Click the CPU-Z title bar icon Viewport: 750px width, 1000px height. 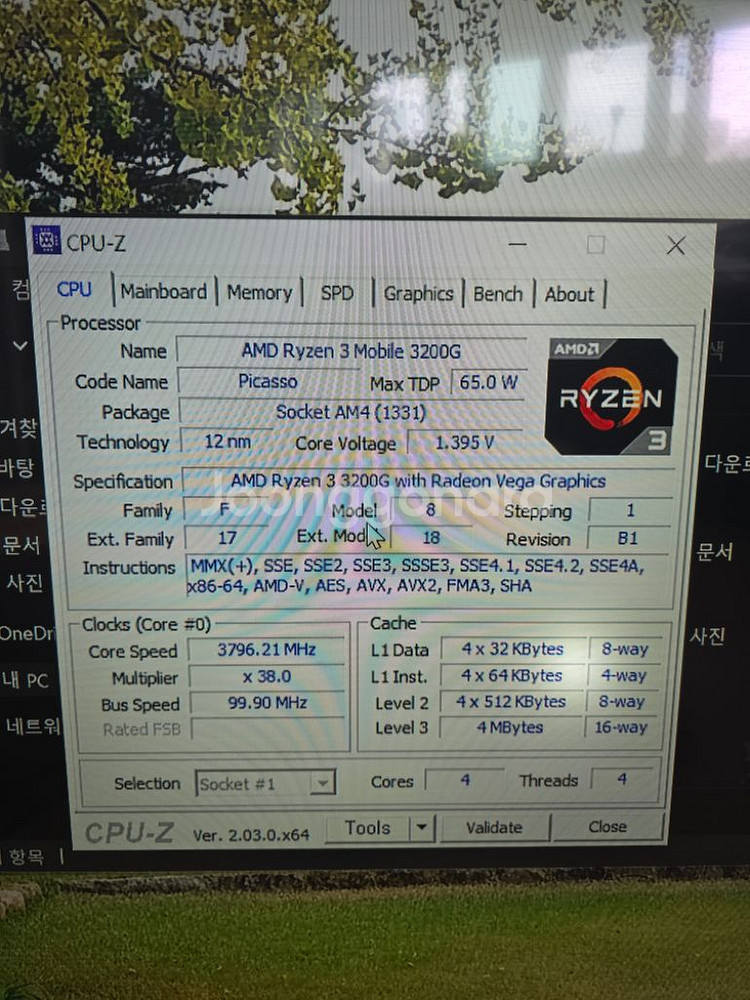pyautogui.click(x=47, y=240)
